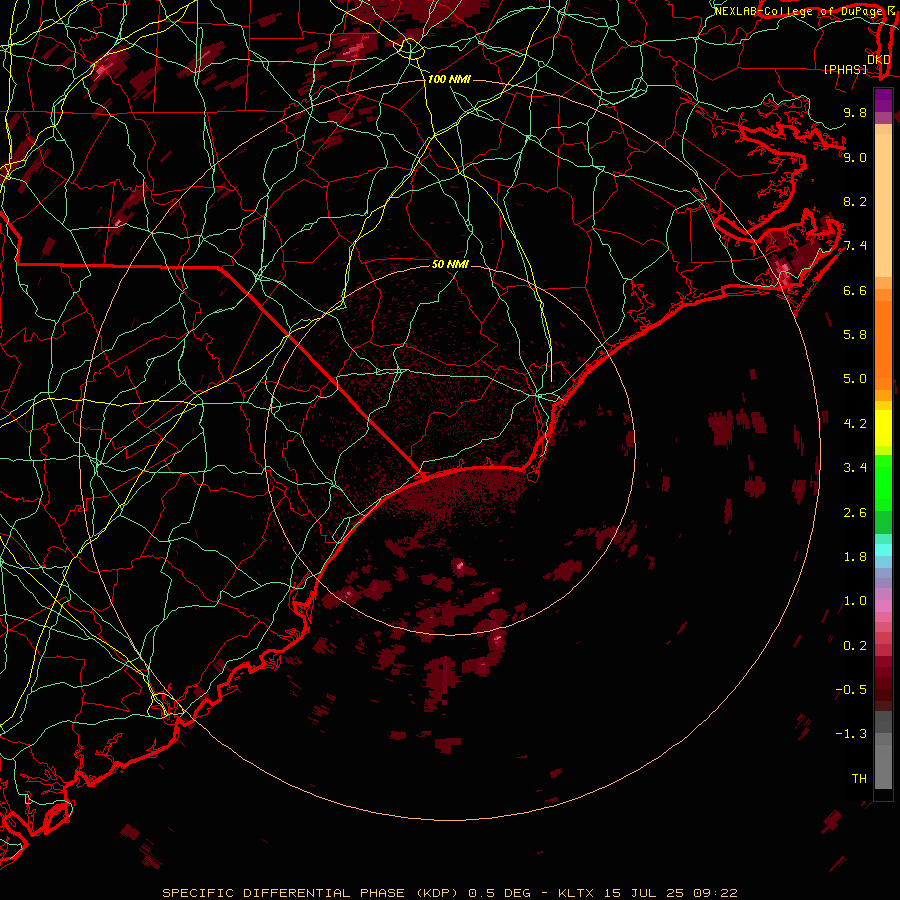
Task: Click the orange segment of the color bar
Action: tap(883, 344)
